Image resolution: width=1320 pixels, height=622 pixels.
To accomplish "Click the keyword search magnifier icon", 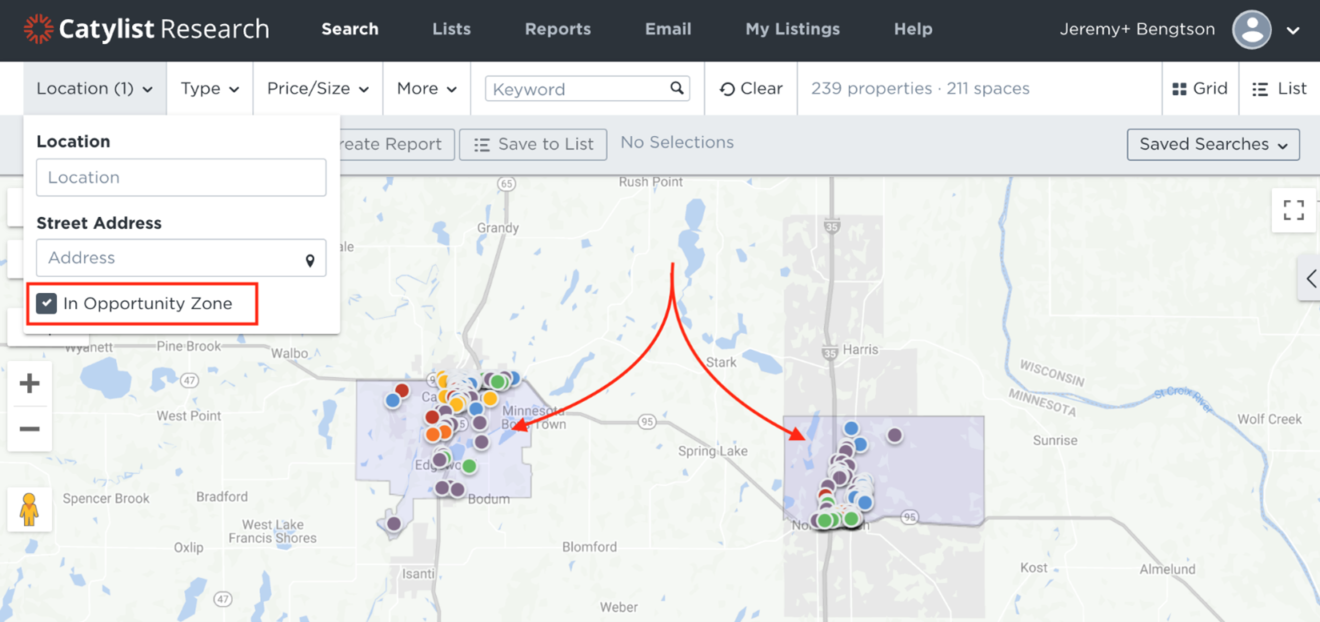I will tap(677, 88).
